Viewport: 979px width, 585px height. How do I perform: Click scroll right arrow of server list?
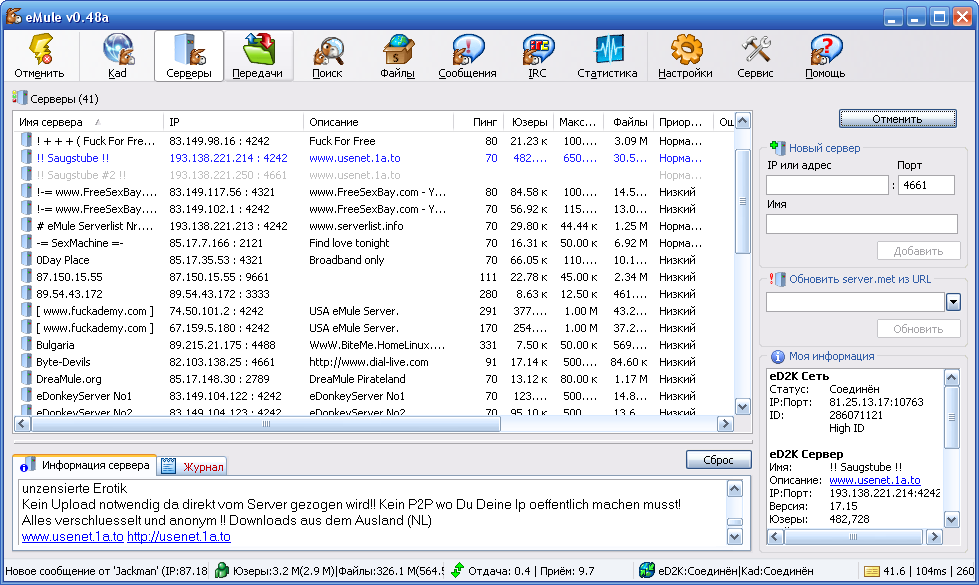tap(725, 424)
